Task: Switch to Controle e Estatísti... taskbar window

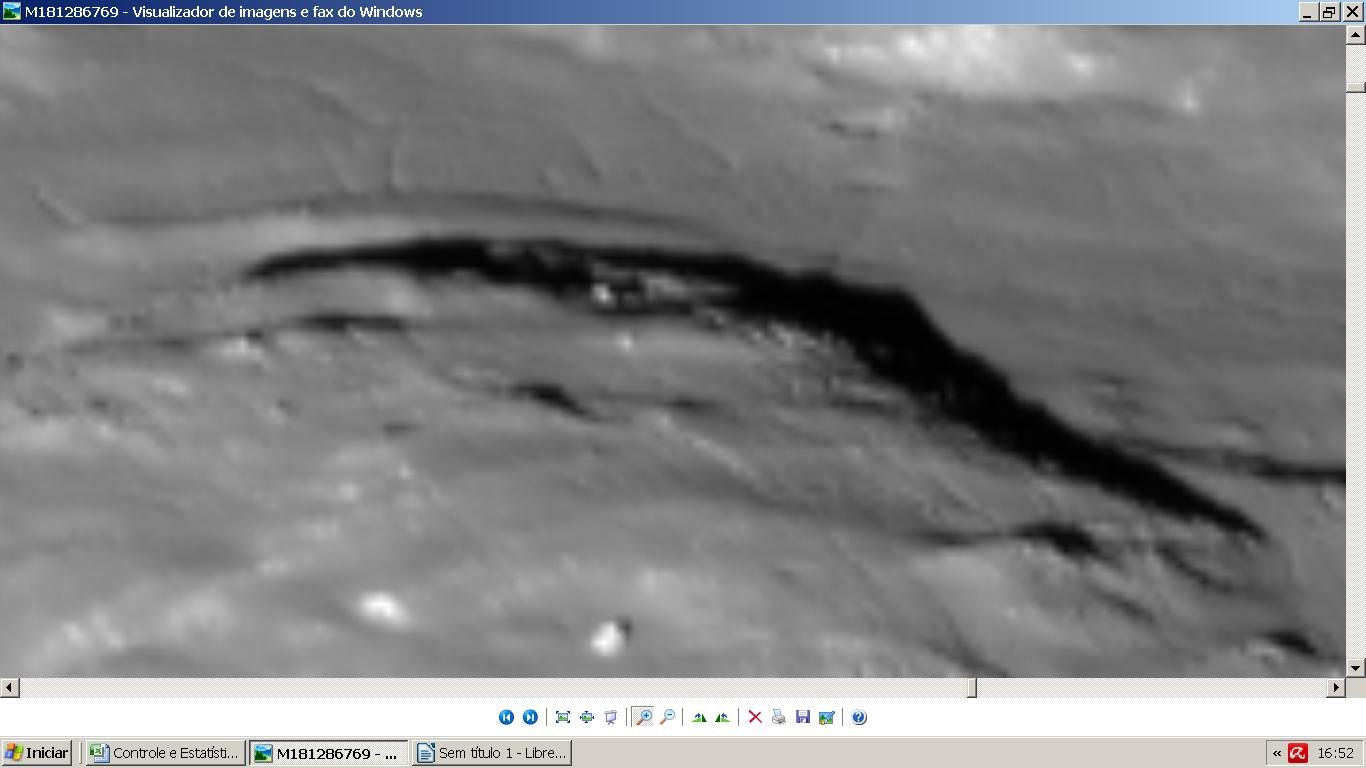Action: pos(165,753)
